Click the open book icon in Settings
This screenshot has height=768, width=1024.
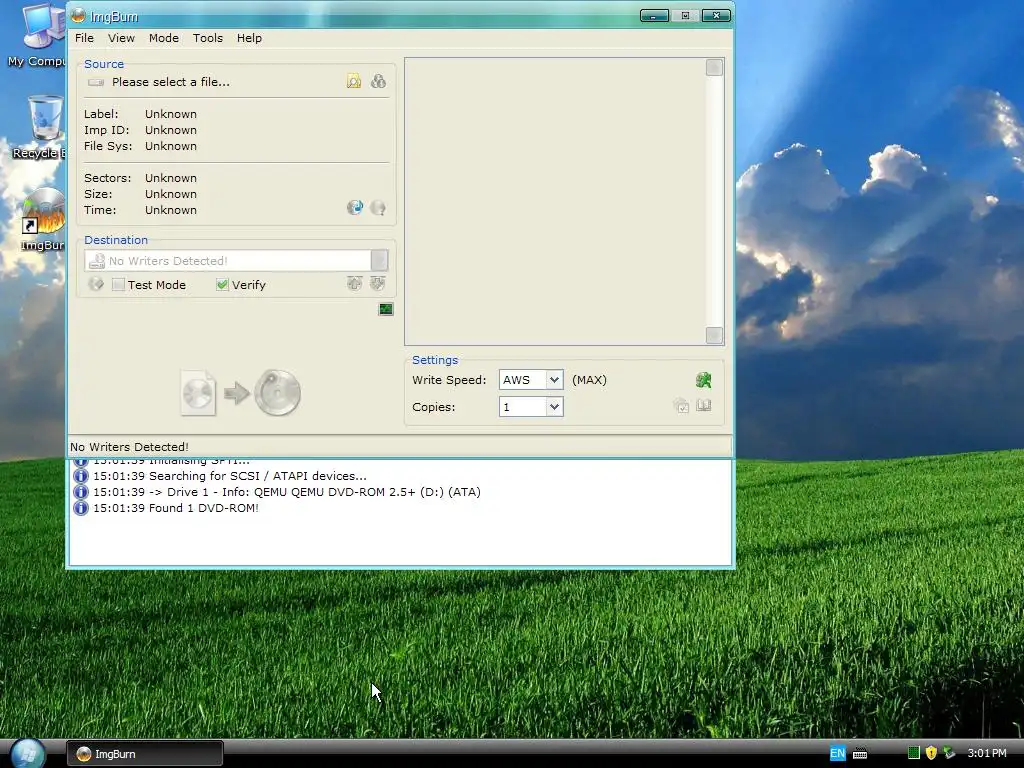tap(704, 406)
